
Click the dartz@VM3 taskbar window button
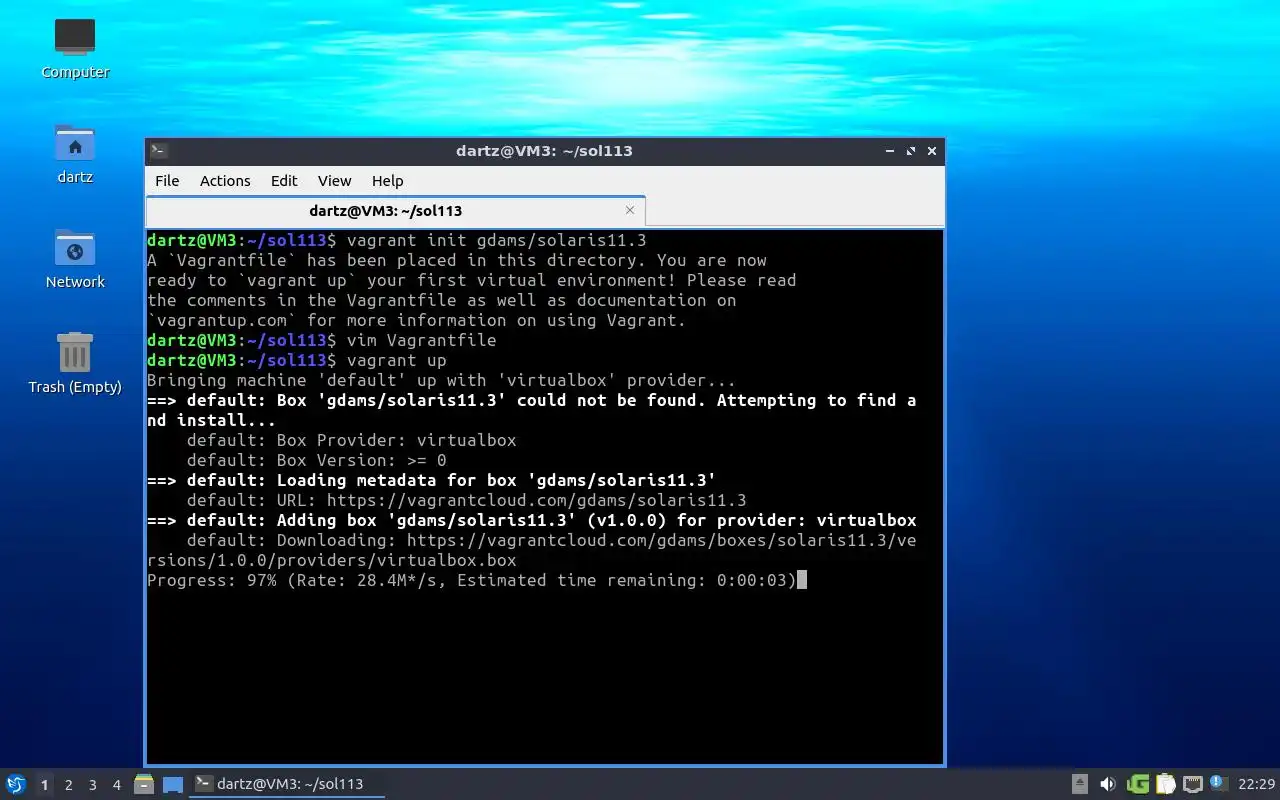click(288, 784)
